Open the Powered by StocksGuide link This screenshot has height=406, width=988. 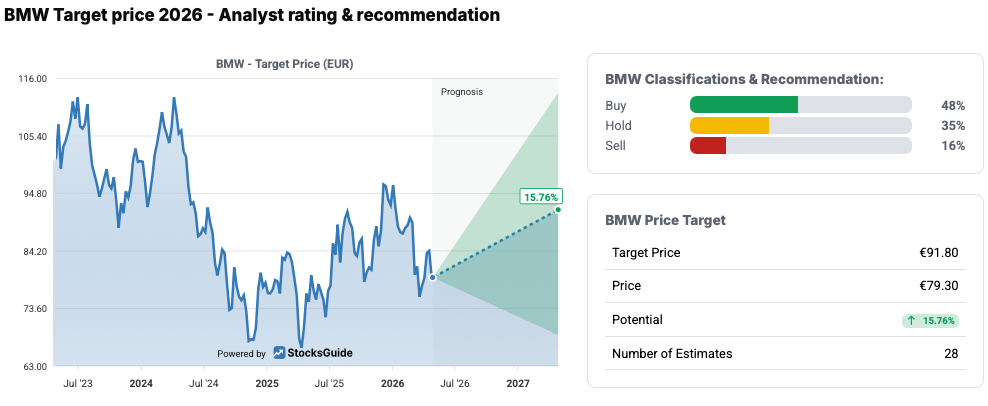point(285,353)
